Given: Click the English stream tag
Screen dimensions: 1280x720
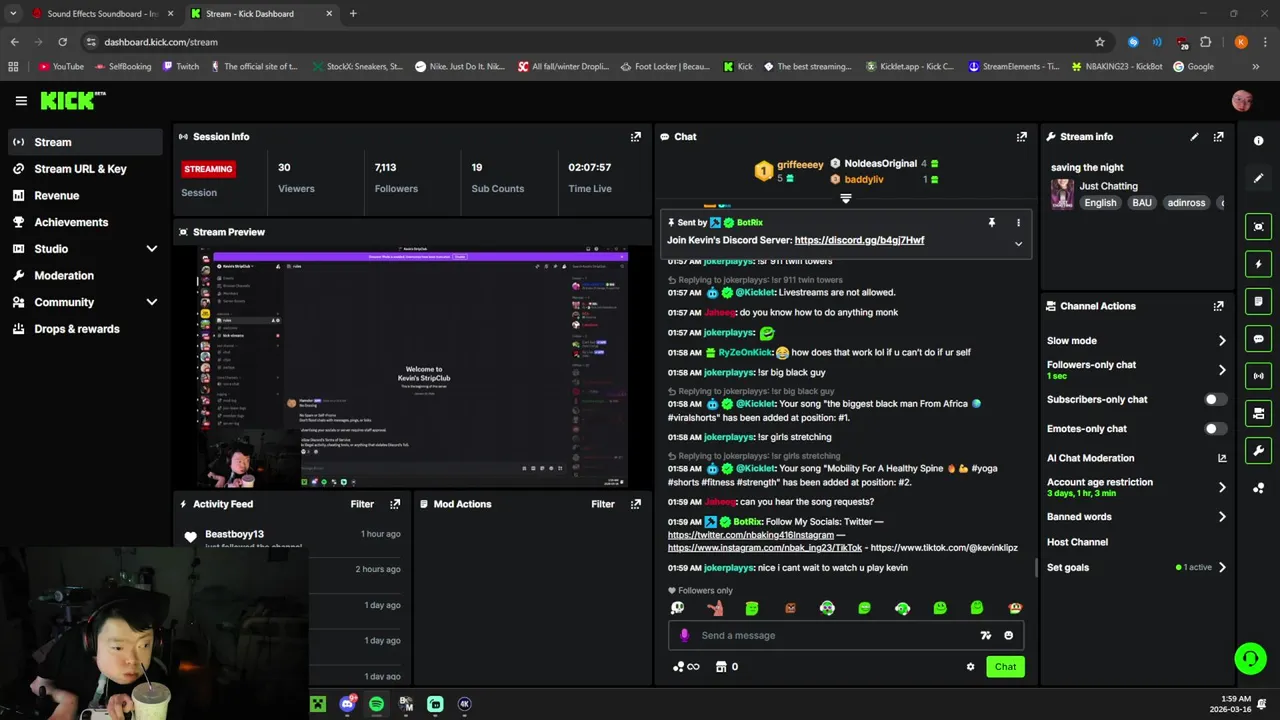Looking at the screenshot, I should point(1100,203).
